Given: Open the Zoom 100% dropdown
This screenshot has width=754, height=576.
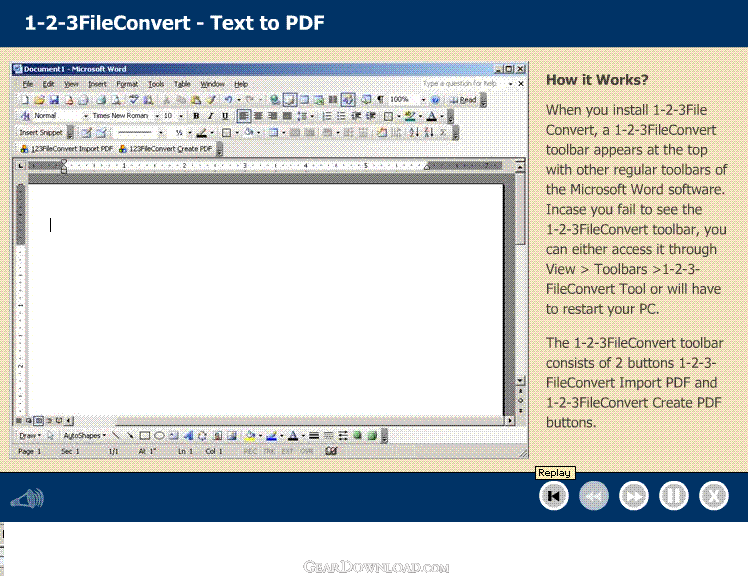Looking at the screenshot, I should point(423,100).
